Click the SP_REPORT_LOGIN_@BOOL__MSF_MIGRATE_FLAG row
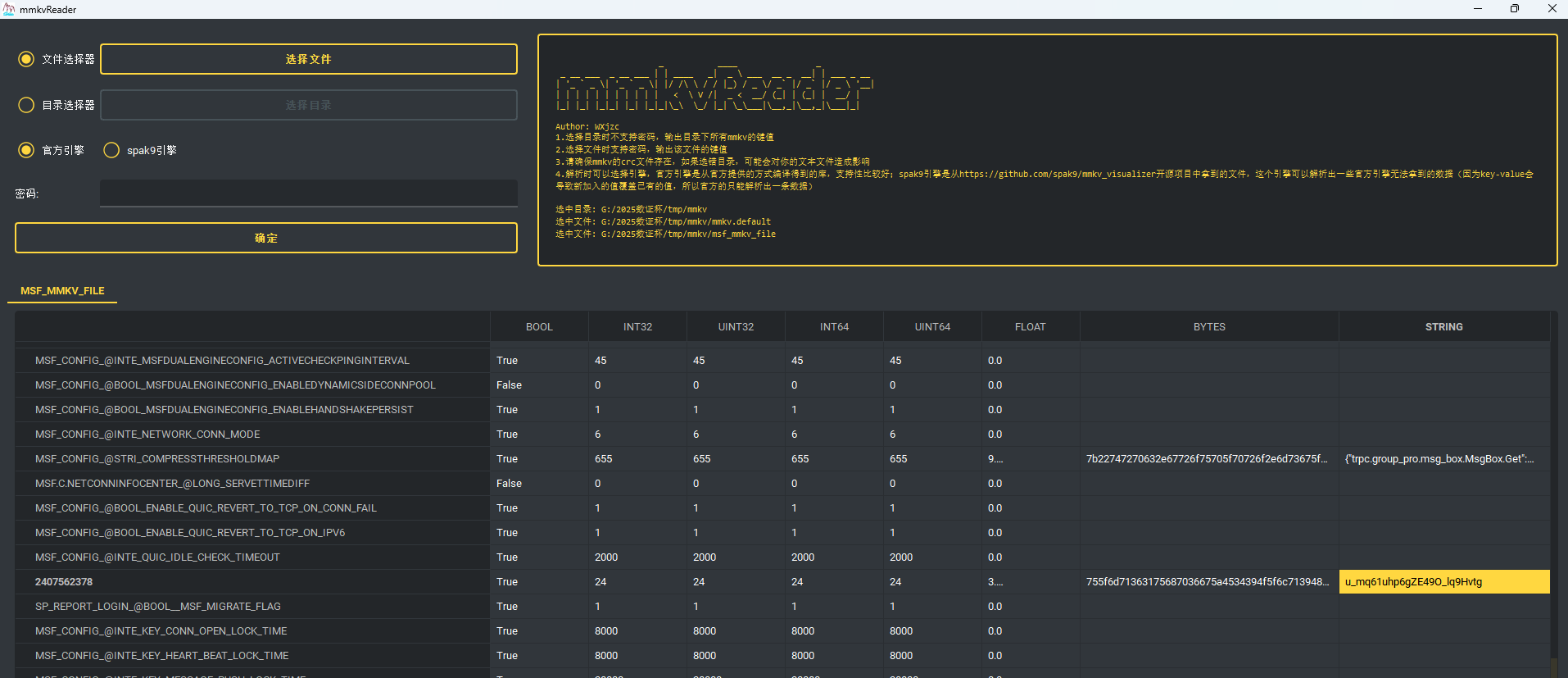This screenshot has width=1568, height=678. click(158, 607)
